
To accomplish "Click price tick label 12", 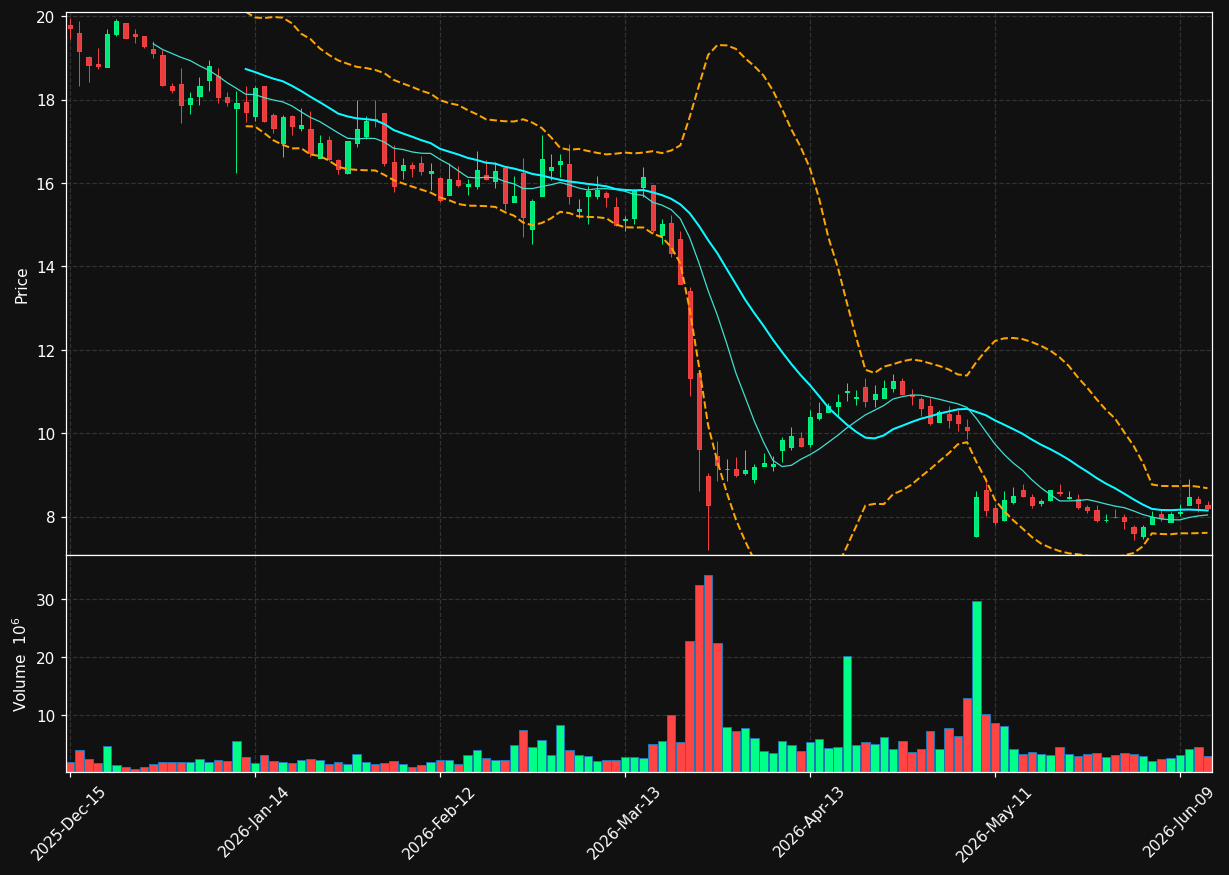I will [46, 351].
